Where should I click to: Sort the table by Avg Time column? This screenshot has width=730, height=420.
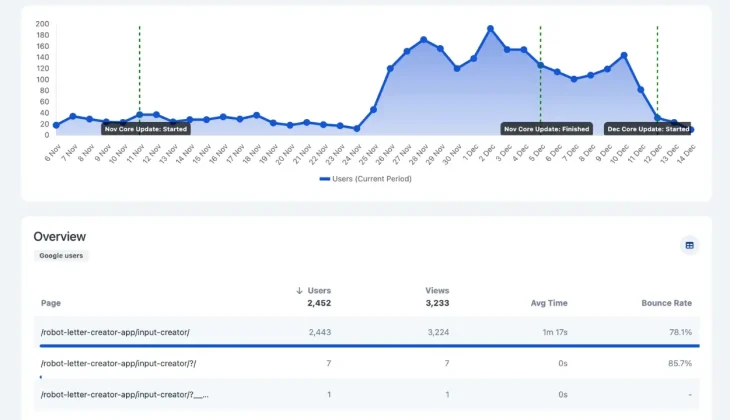click(x=549, y=303)
